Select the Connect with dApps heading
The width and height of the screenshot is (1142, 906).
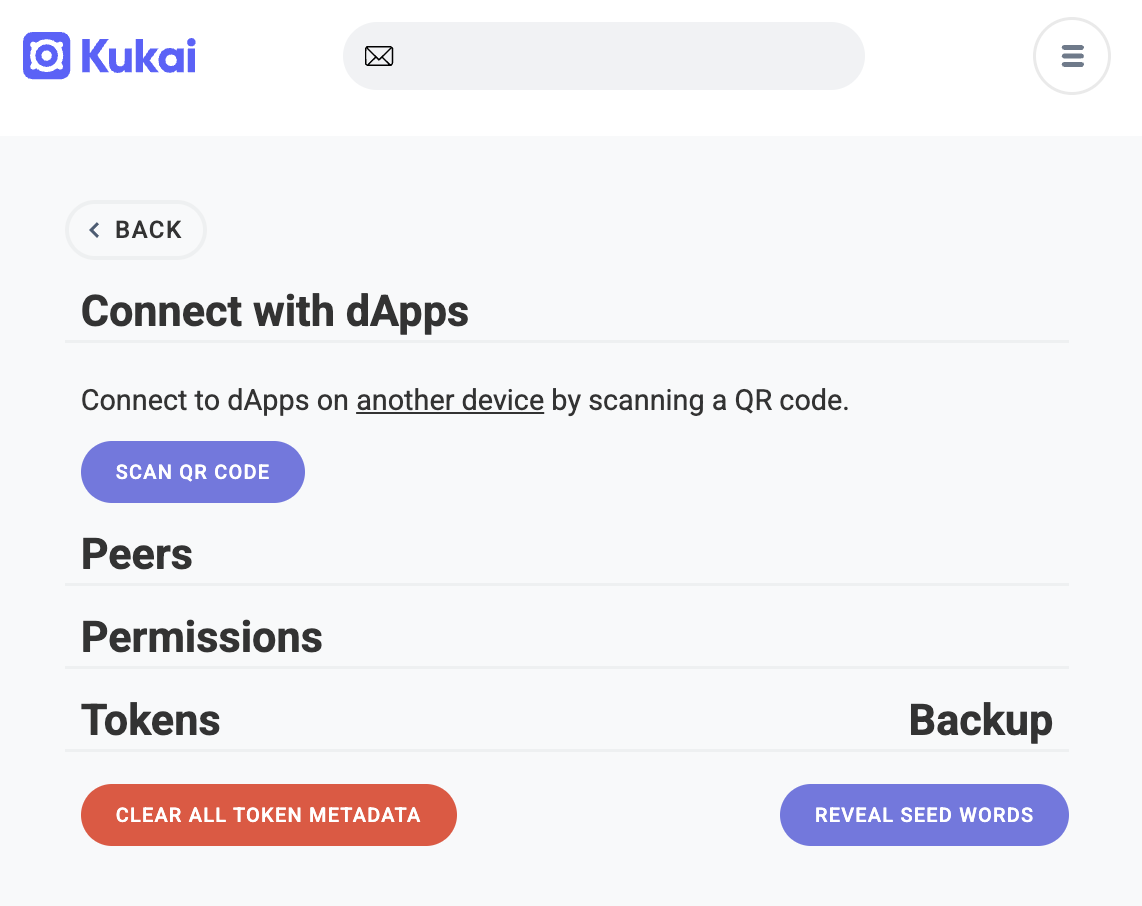(x=274, y=311)
